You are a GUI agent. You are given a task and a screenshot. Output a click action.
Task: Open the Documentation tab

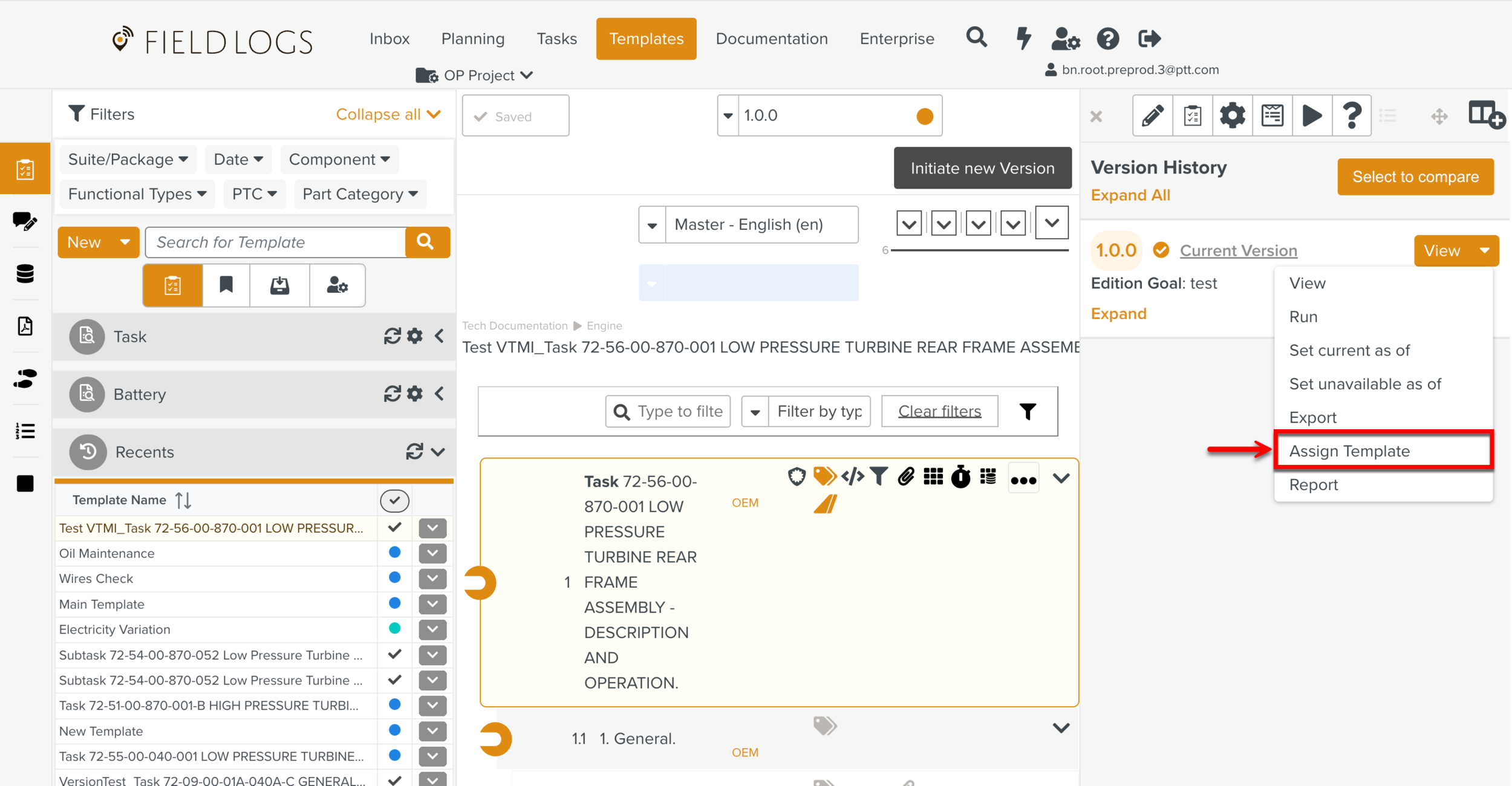point(771,39)
